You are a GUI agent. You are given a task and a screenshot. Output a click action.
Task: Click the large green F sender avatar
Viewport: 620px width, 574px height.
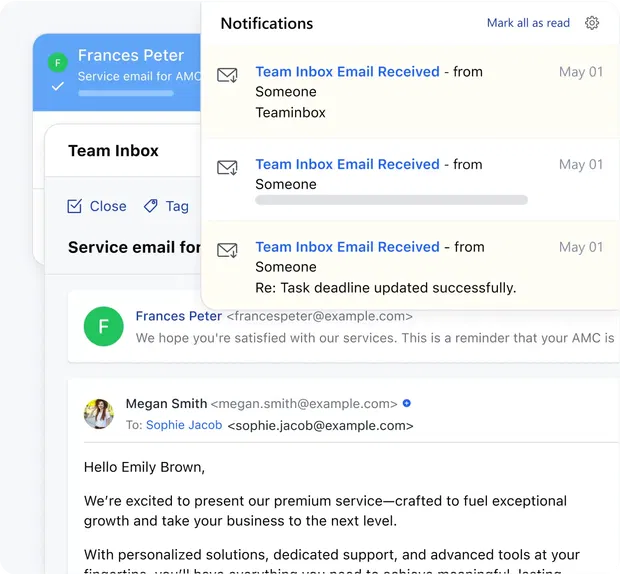104,326
